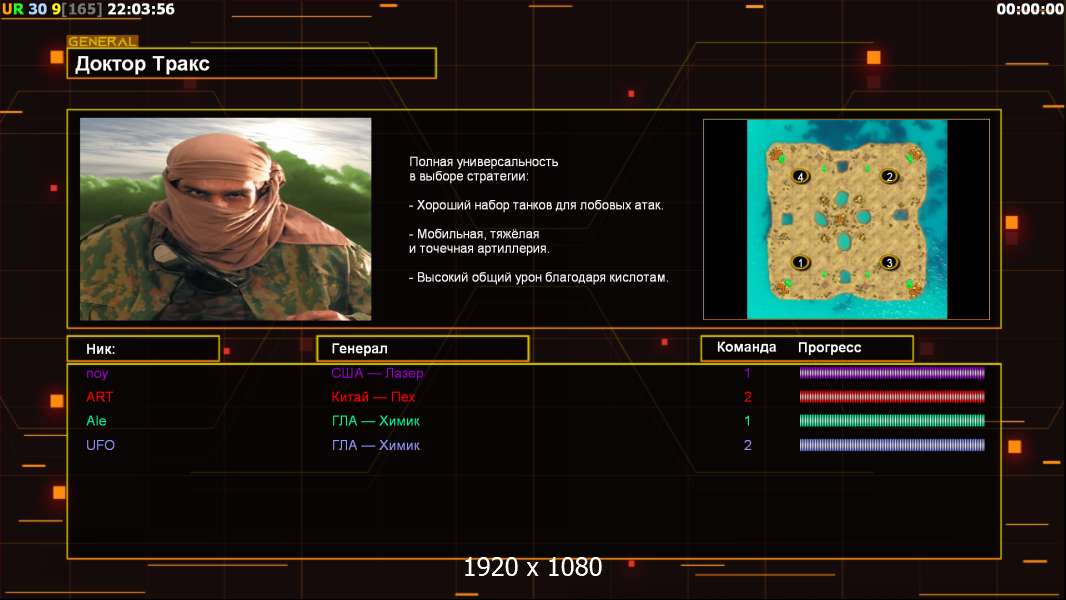
Task: Click team number for ART
Action: 748,397
